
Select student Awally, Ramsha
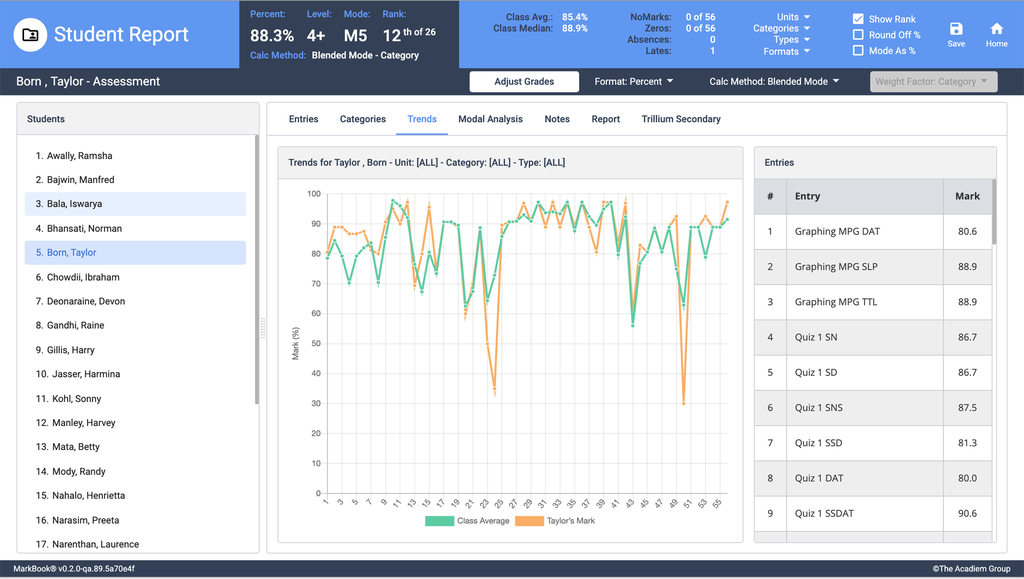[x=135, y=155]
